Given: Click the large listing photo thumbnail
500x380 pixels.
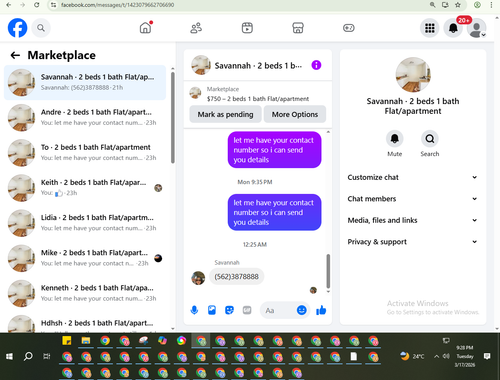Looking at the screenshot, I should tap(413, 75).
